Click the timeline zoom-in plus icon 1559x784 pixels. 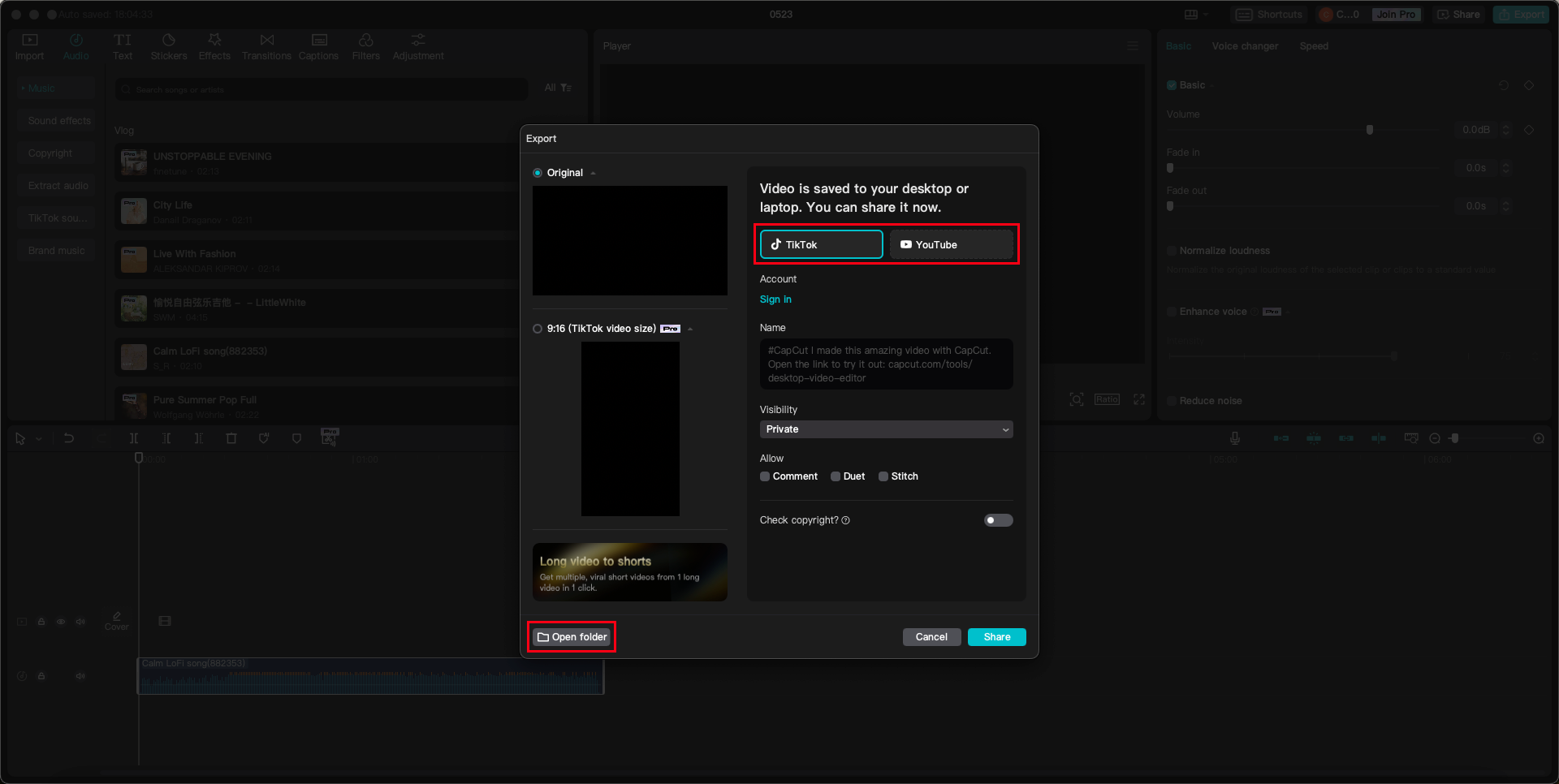[x=1539, y=438]
